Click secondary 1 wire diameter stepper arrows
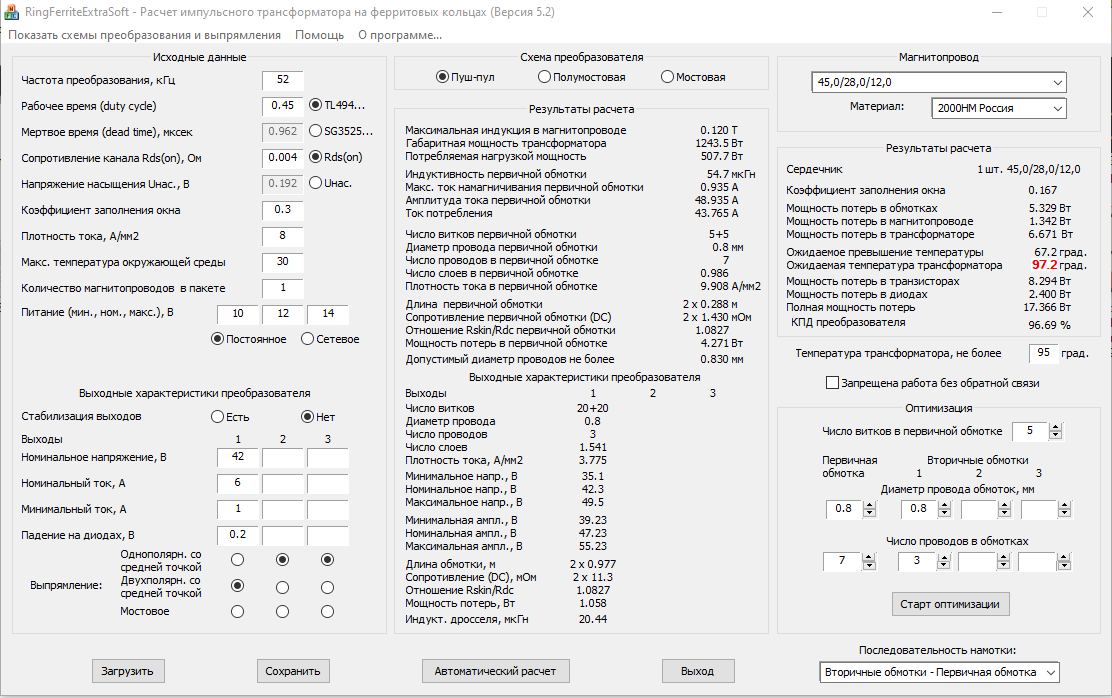 point(944,509)
